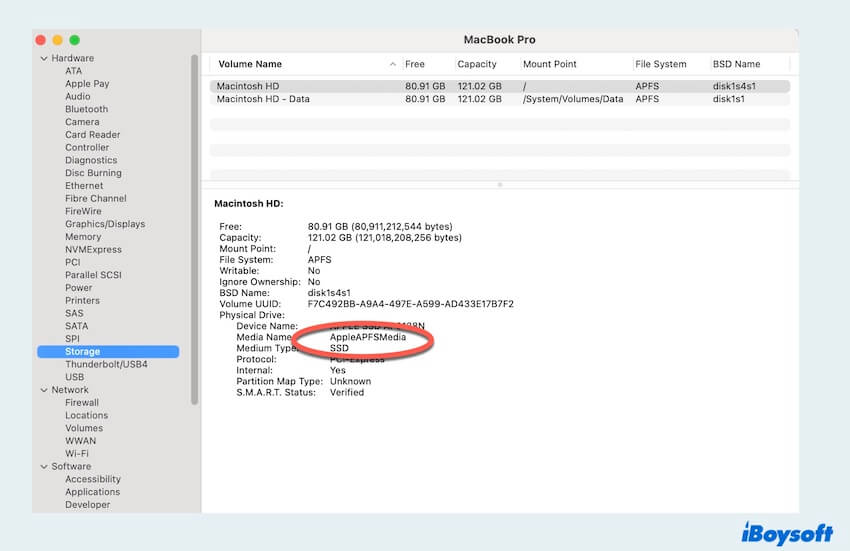The image size is (850, 551).
Task: Sort by Volume Name column header
Action: (250, 64)
